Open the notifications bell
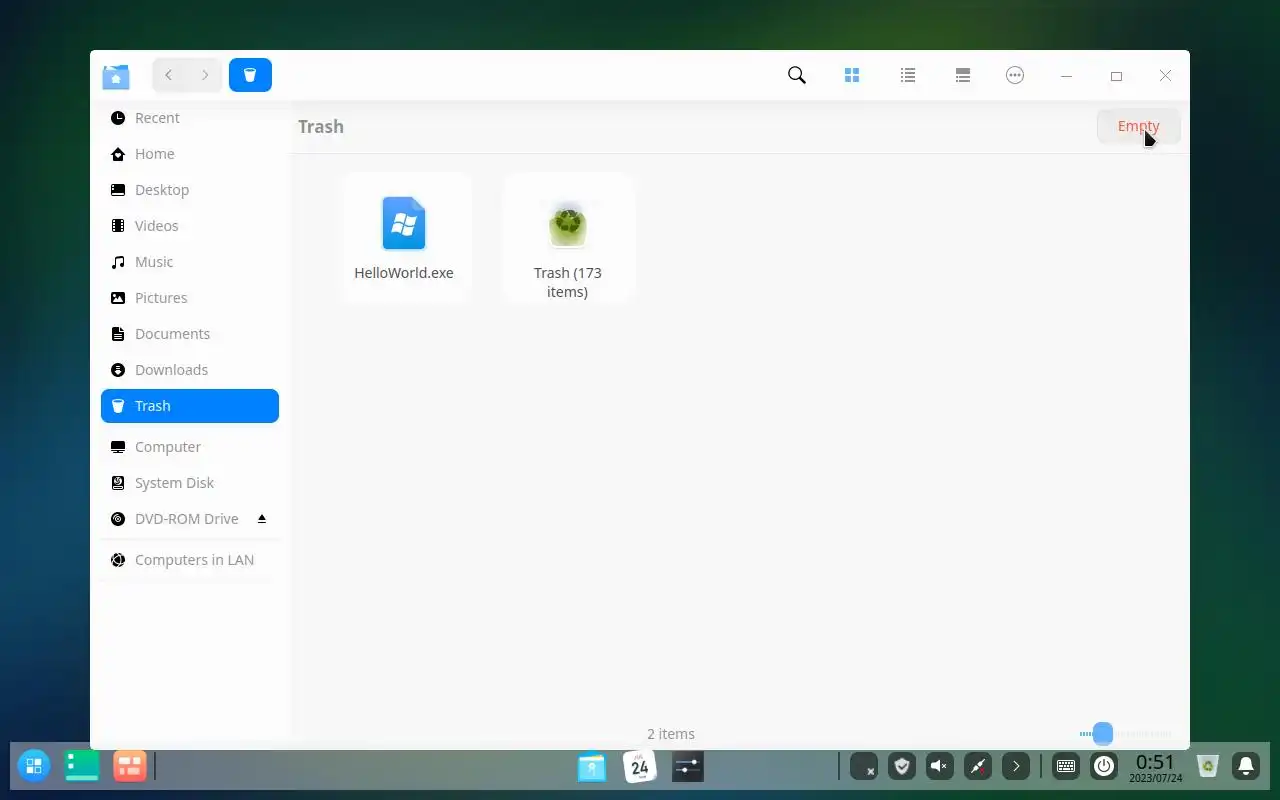Viewport: 1280px width, 800px height. (x=1246, y=767)
